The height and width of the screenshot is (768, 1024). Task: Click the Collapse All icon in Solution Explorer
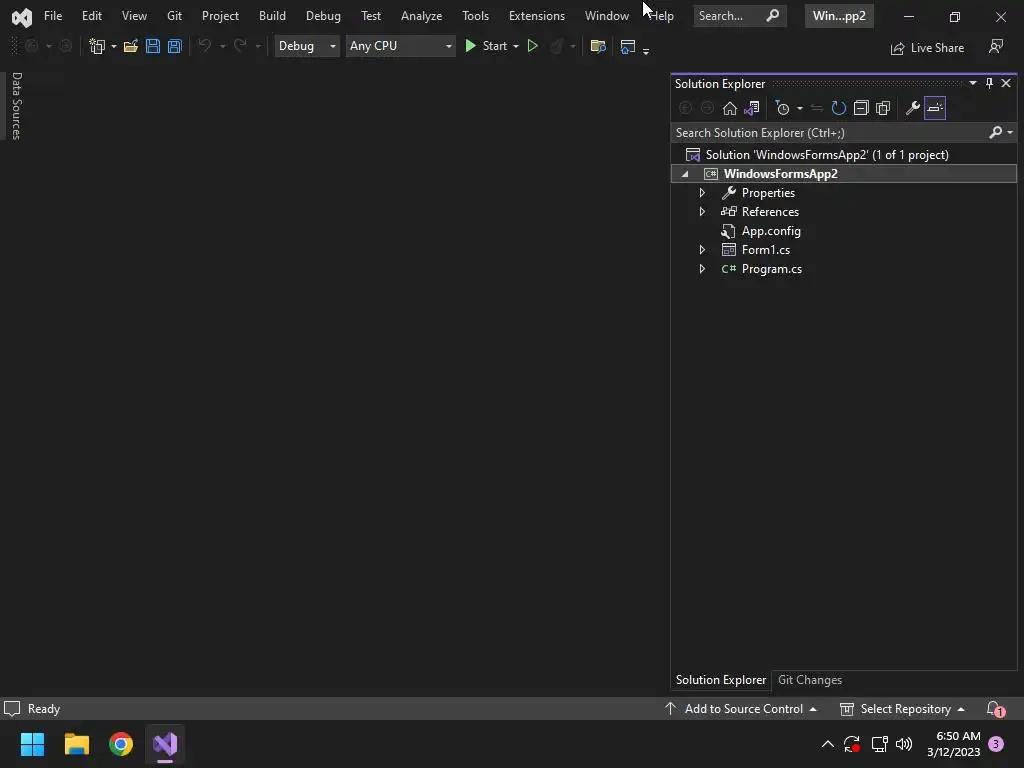coord(861,108)
